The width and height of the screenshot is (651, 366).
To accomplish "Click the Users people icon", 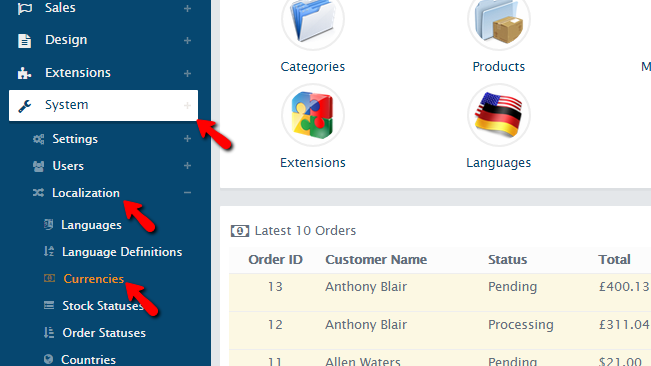I will click(39, 166).
